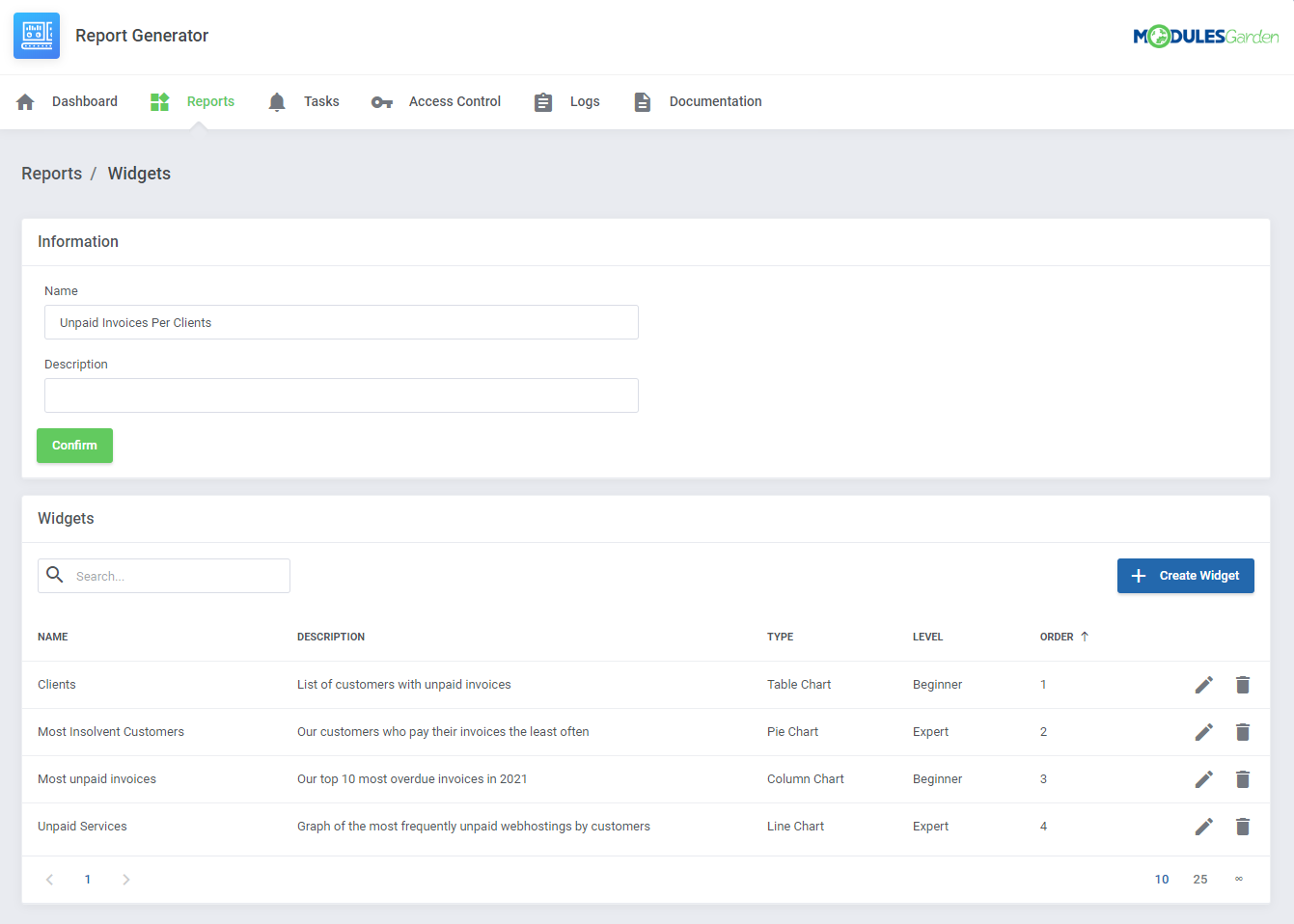The width and height of the screenshot is (1294, 924).
Task: Toggle the Order column sort arrow
Action: [1086, 636]
